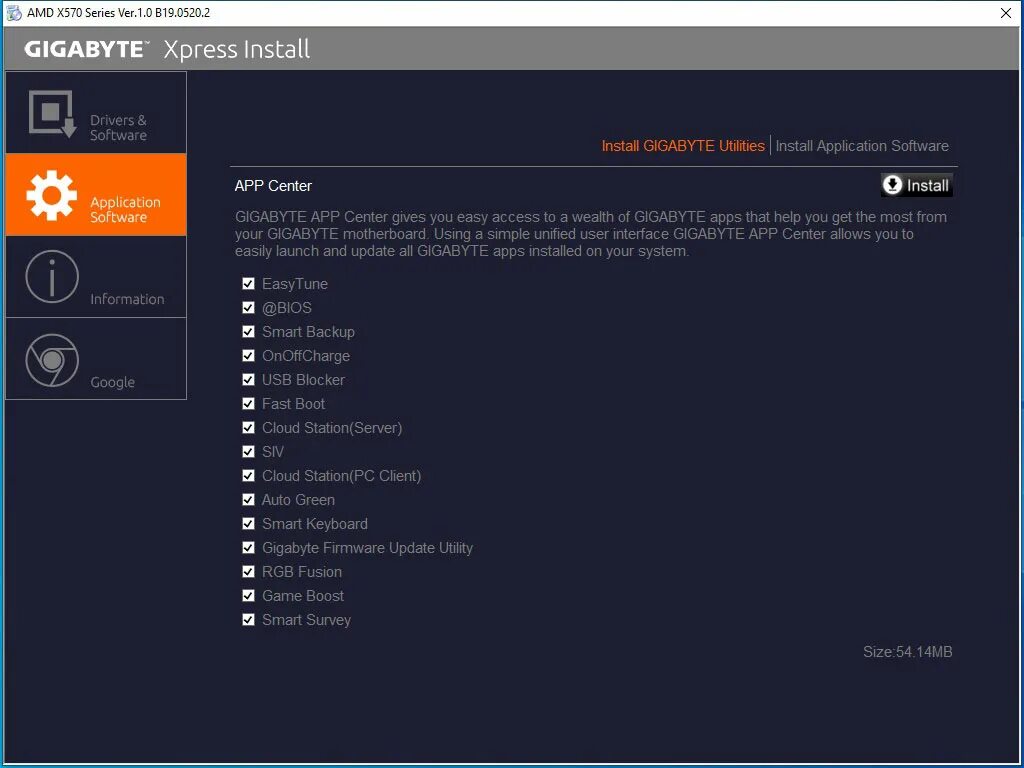Click the Fast Boot label text
Viewport: 1024px width, 768px height.
click(293, 404)
